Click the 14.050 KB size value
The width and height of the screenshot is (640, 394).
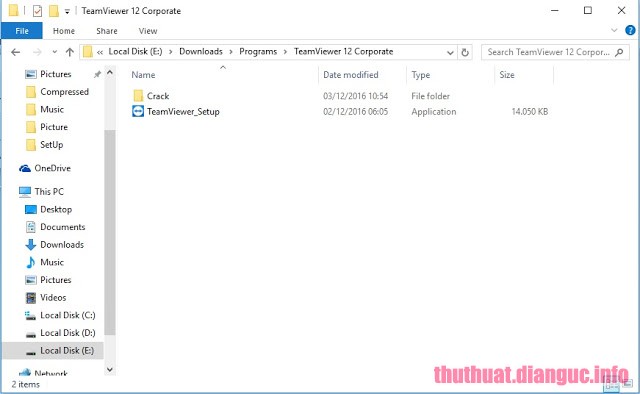(x=530, y=111)
